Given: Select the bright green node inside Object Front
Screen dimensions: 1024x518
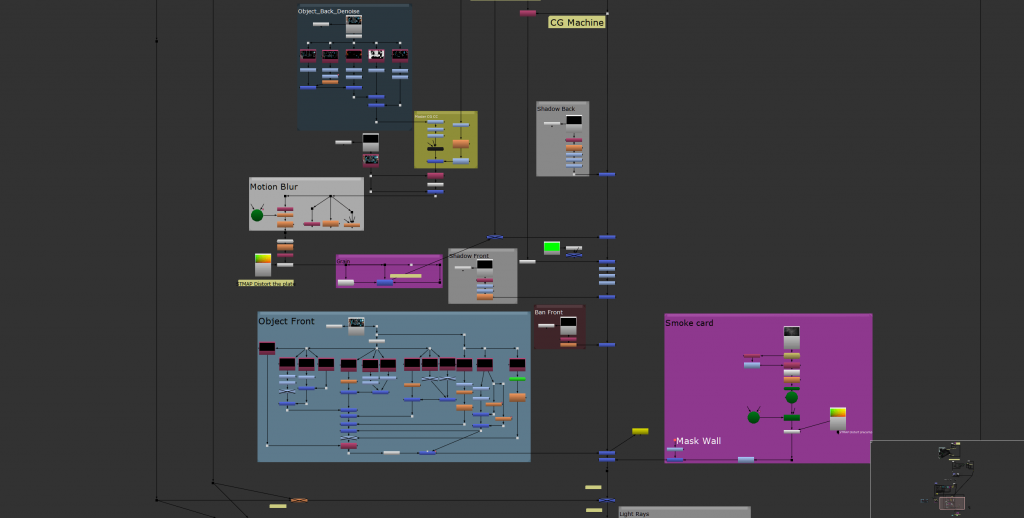Looking at the screenshot, I should pos(517,379).
